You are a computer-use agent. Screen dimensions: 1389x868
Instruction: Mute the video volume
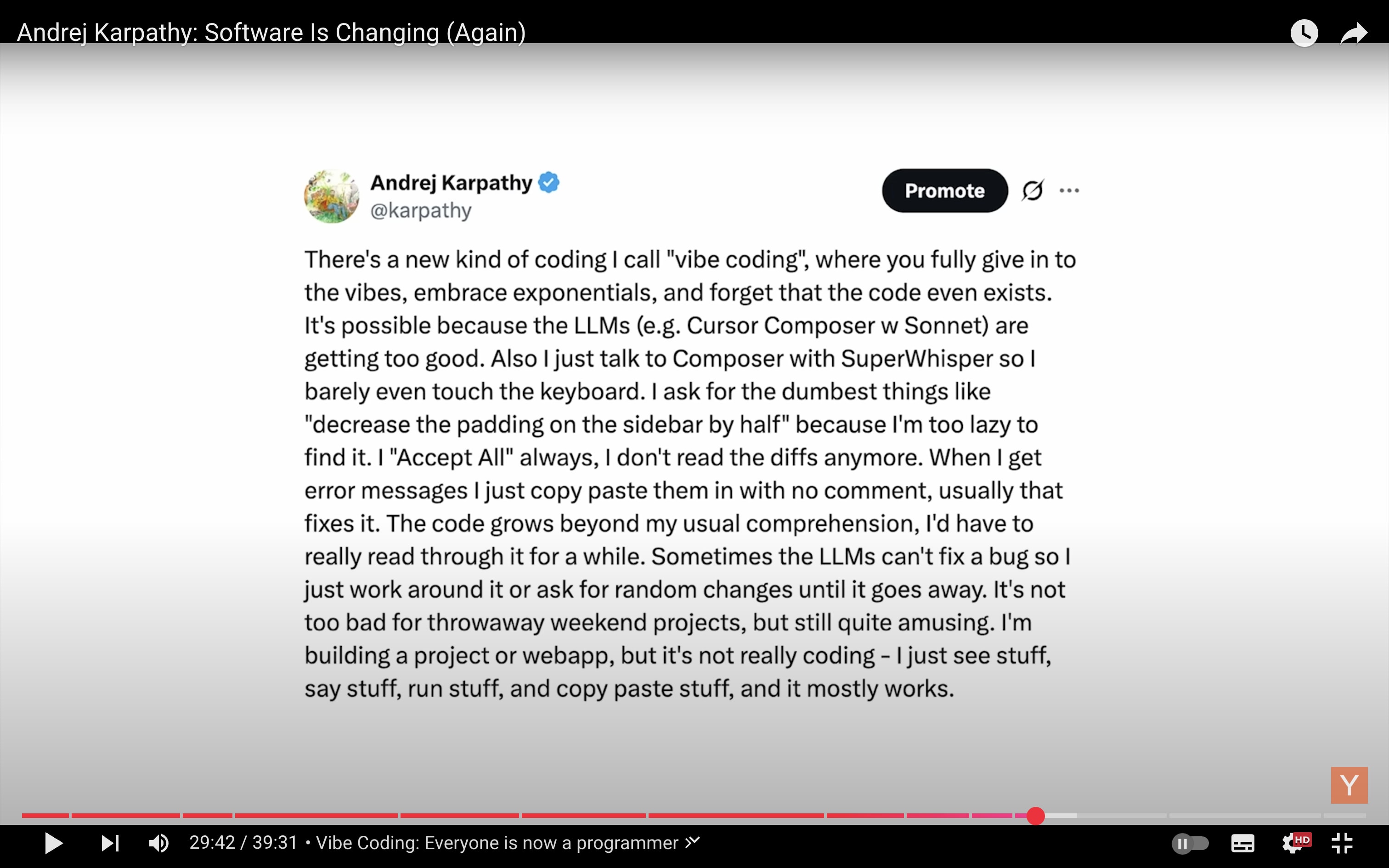point(158,843)
